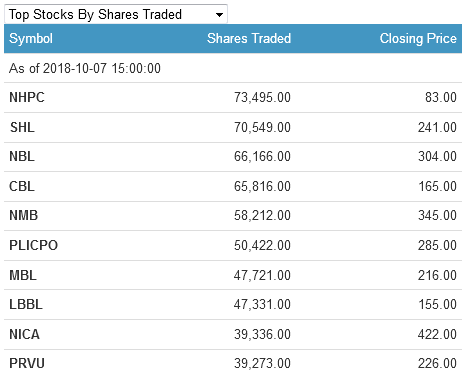462x371 pixels.
Task: Select the PLICPO stock symbol
Action: 33,245
